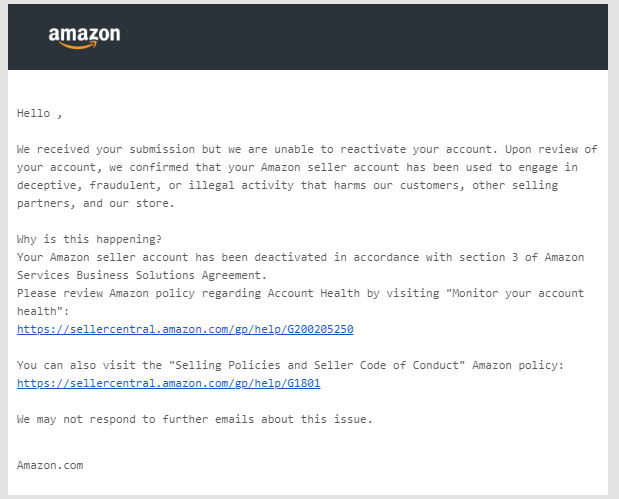The width and height of the screenshot is (619, 499).
Task: Click the "Services Business Solutions Agreement" line
Action: pos(142,275)
